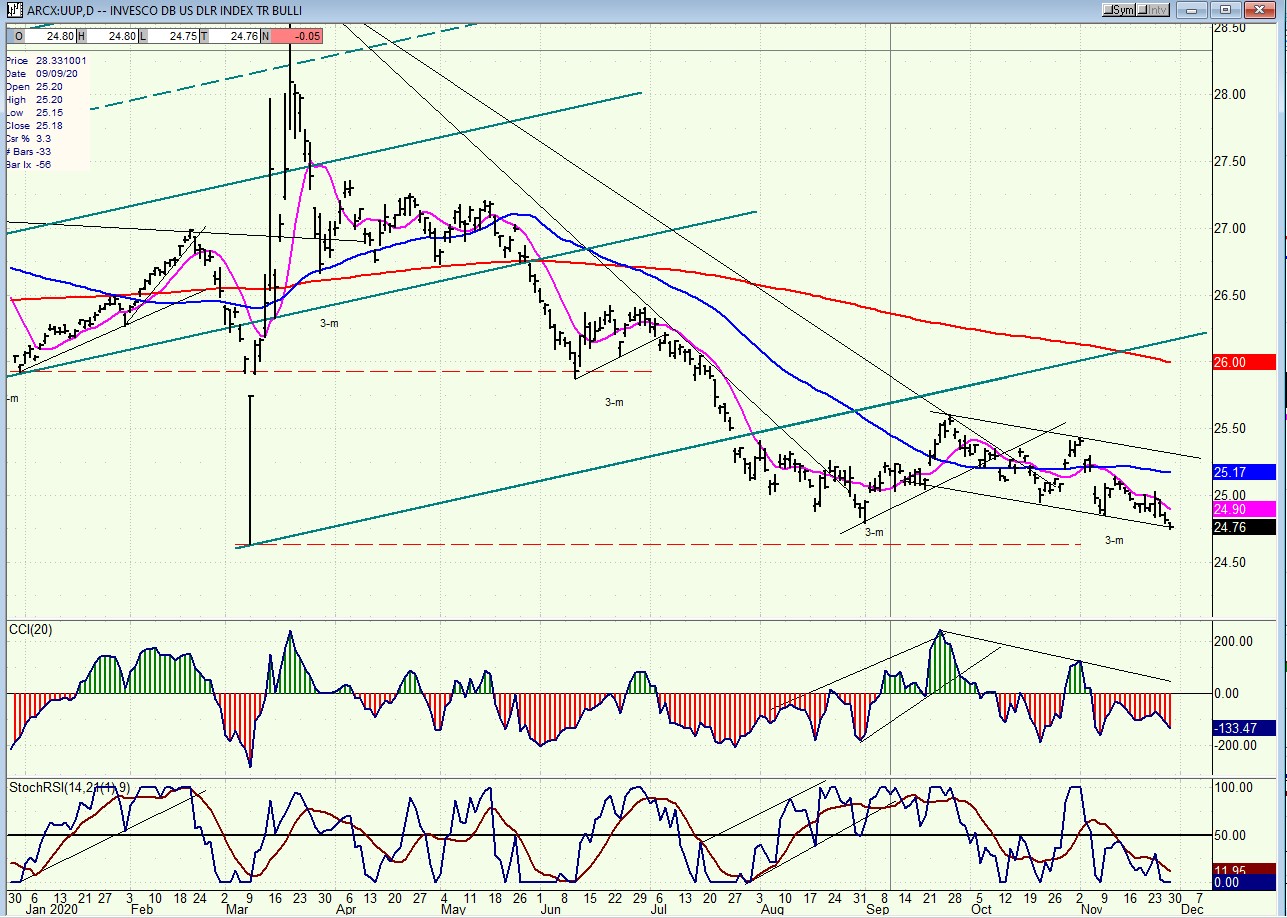
Task: Maximize the chart window
Action: point(1227,10)
